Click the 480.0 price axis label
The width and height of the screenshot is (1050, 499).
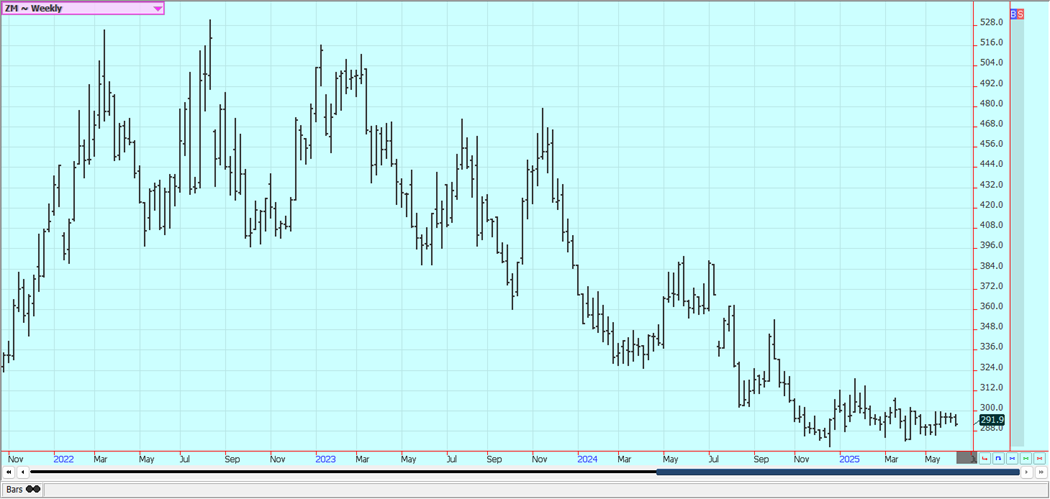point(992,104)
